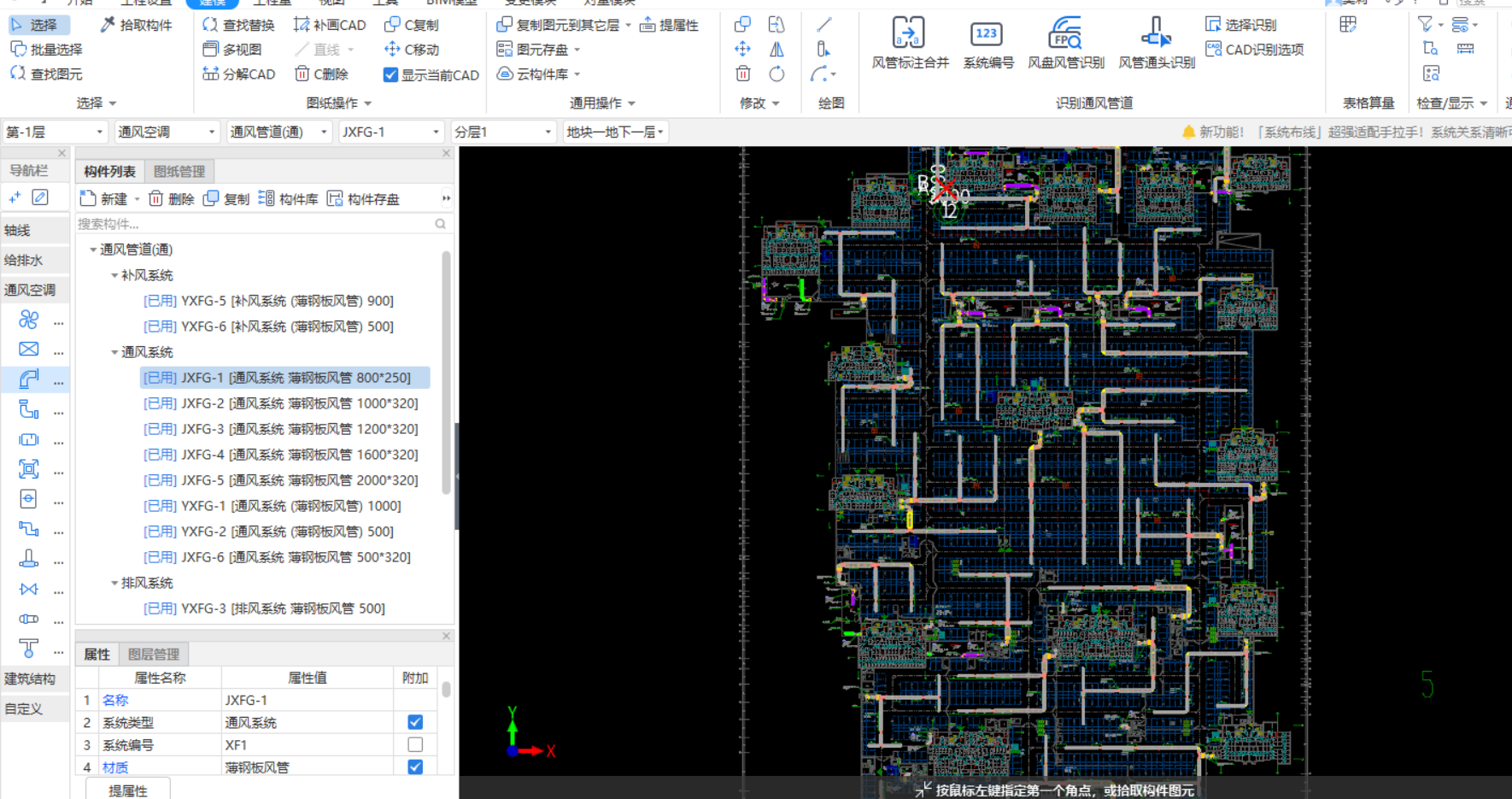Click the 提属性 button below properties

coord(128,790)
